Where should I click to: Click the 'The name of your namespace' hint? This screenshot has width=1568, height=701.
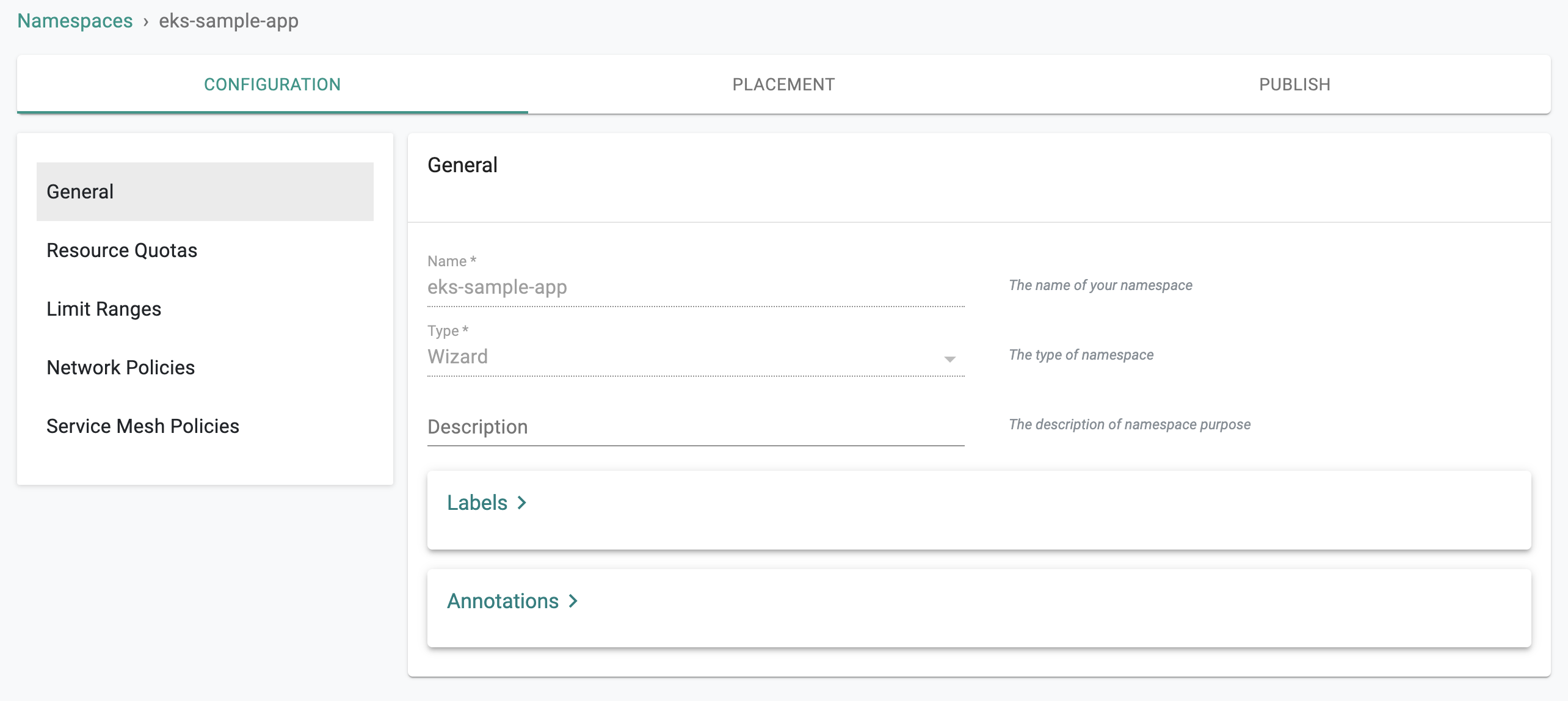point(1100,285)
